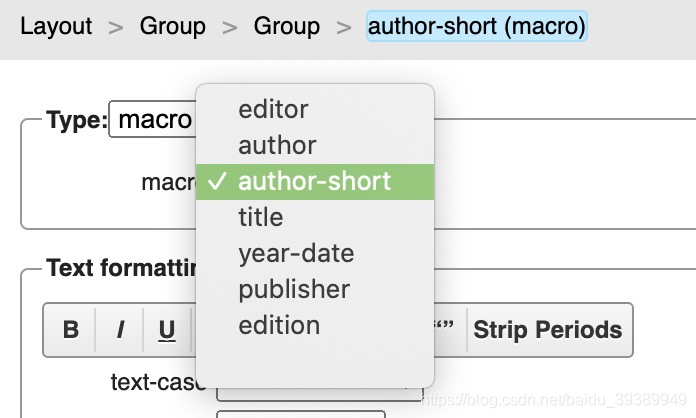Choose year-date from the macro list
Screen dimensions: 696x418
[x=315, y=253]
